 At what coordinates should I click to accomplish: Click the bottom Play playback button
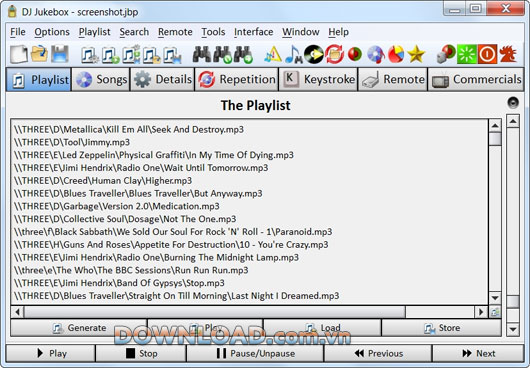click(51, 353)
